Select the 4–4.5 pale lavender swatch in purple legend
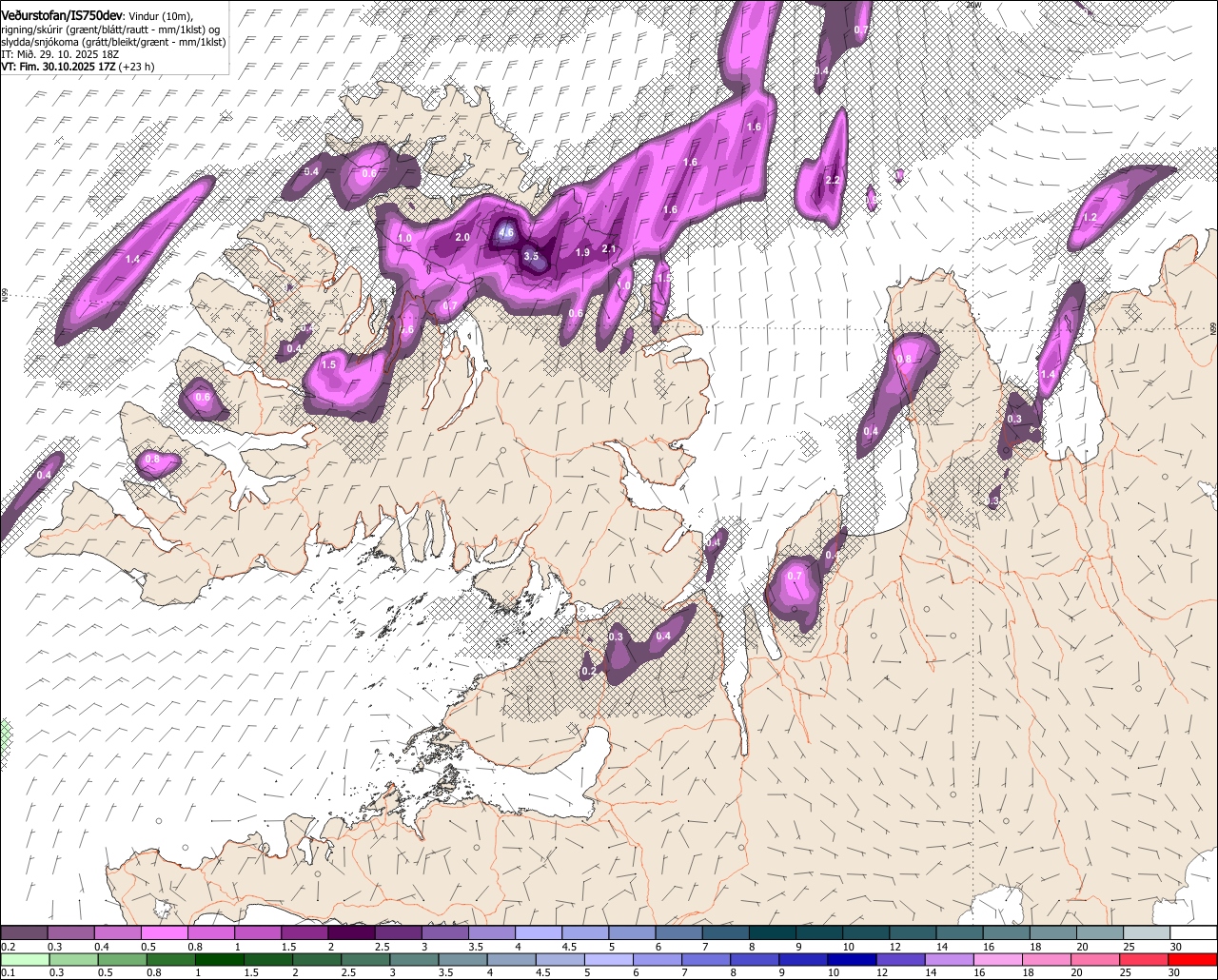This screenshot has height=980, width=1218. pyautogui.click(x=539, y=933)
